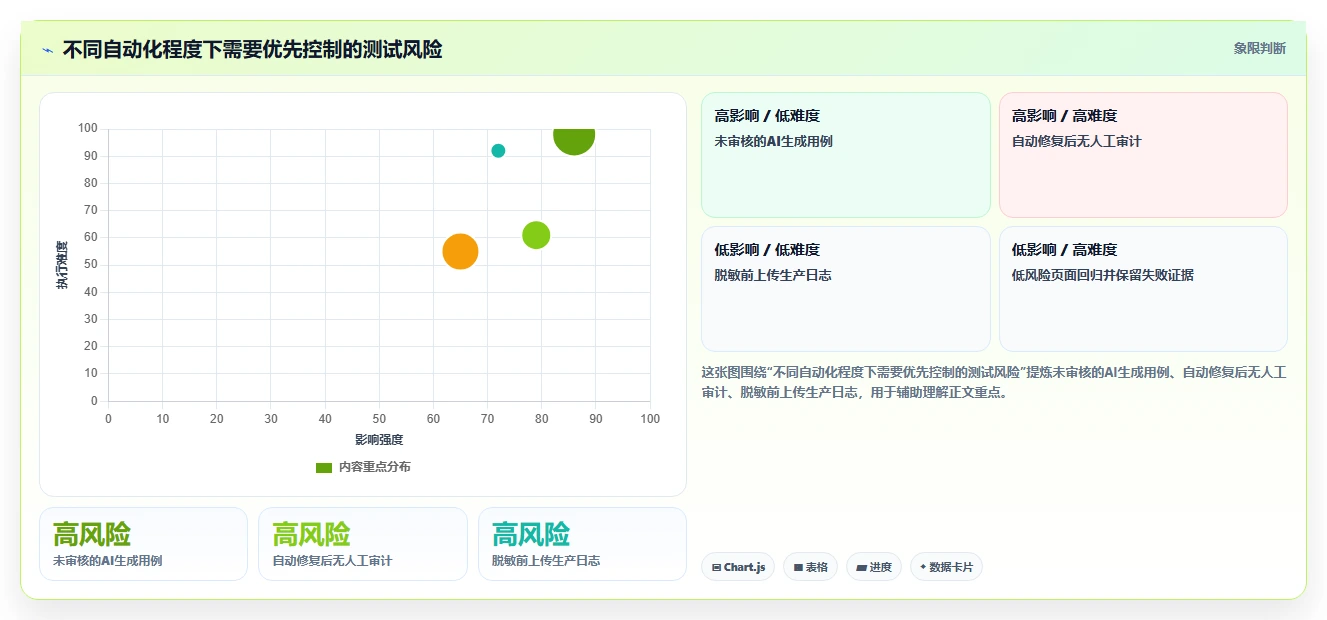Open the 高影响 / 低难度 quadrant card

(846, 155)
